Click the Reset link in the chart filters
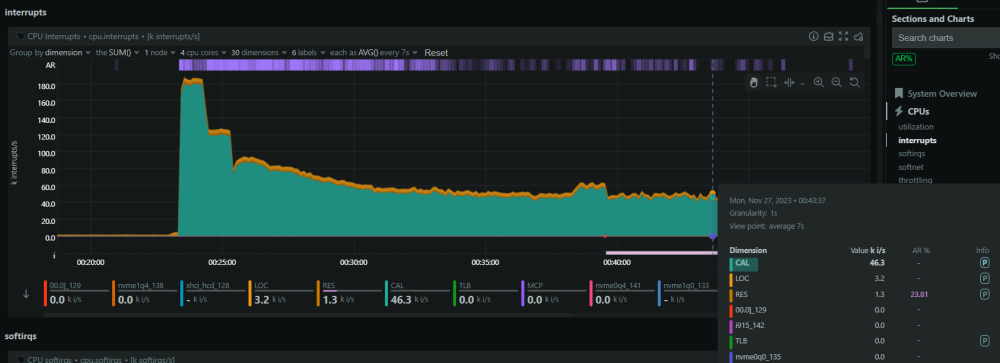Screen dimensions: 1000x363 436,52
